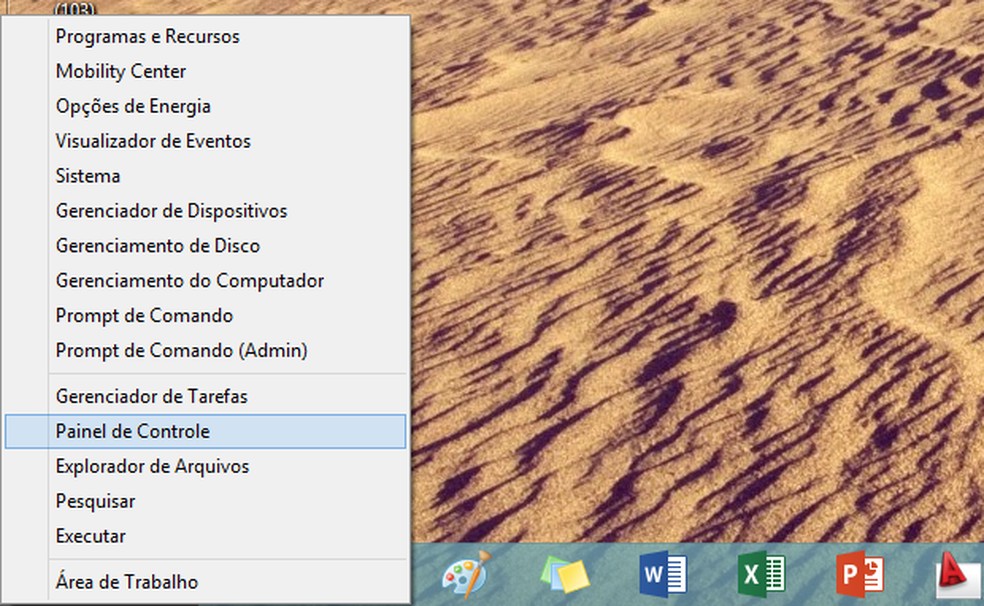The width and height of the screenshot is (984, 606).
Task: Open Programas e Recursos
Action: 205,36
